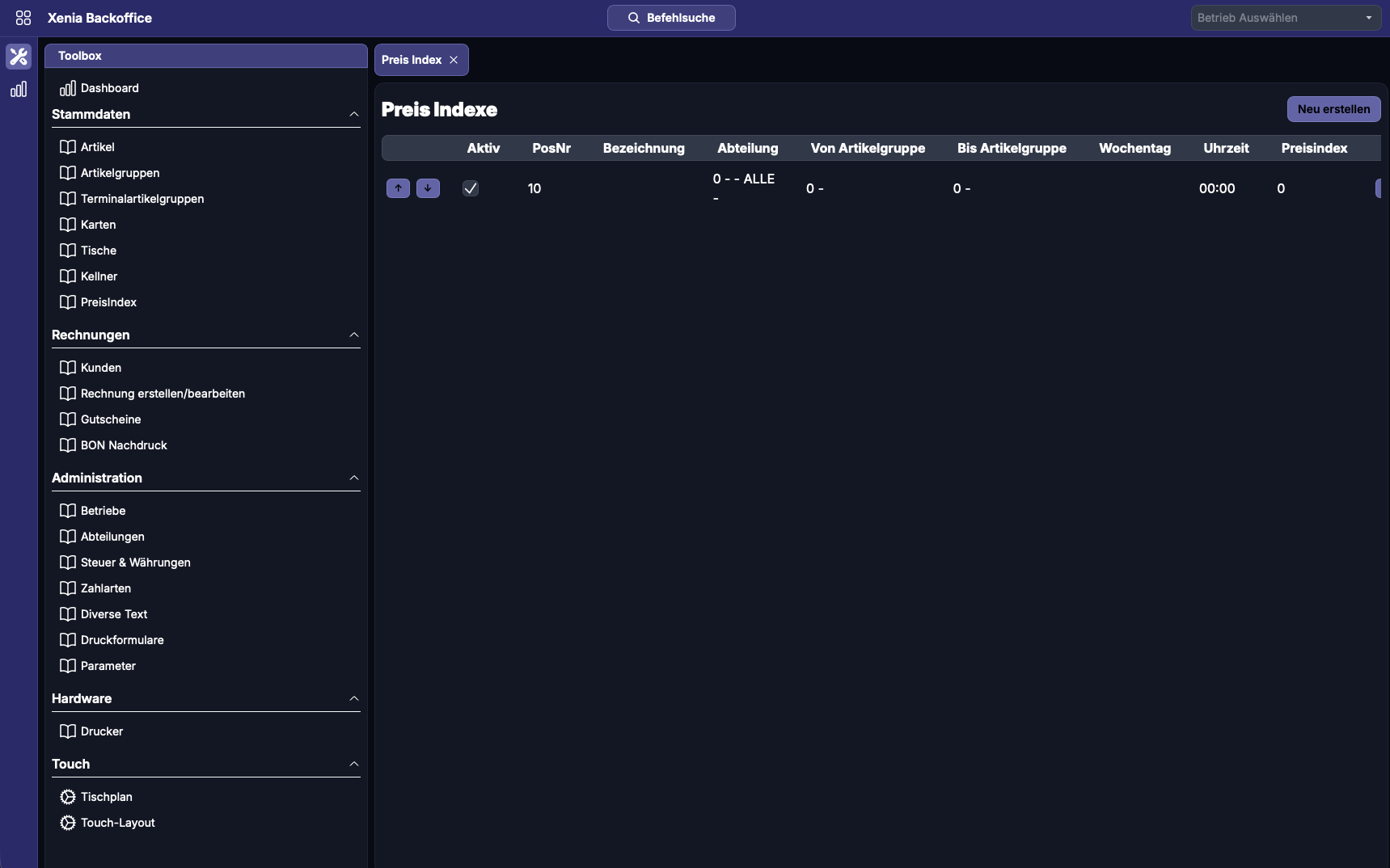Move price index row down with arrow

tap(428, 188)
